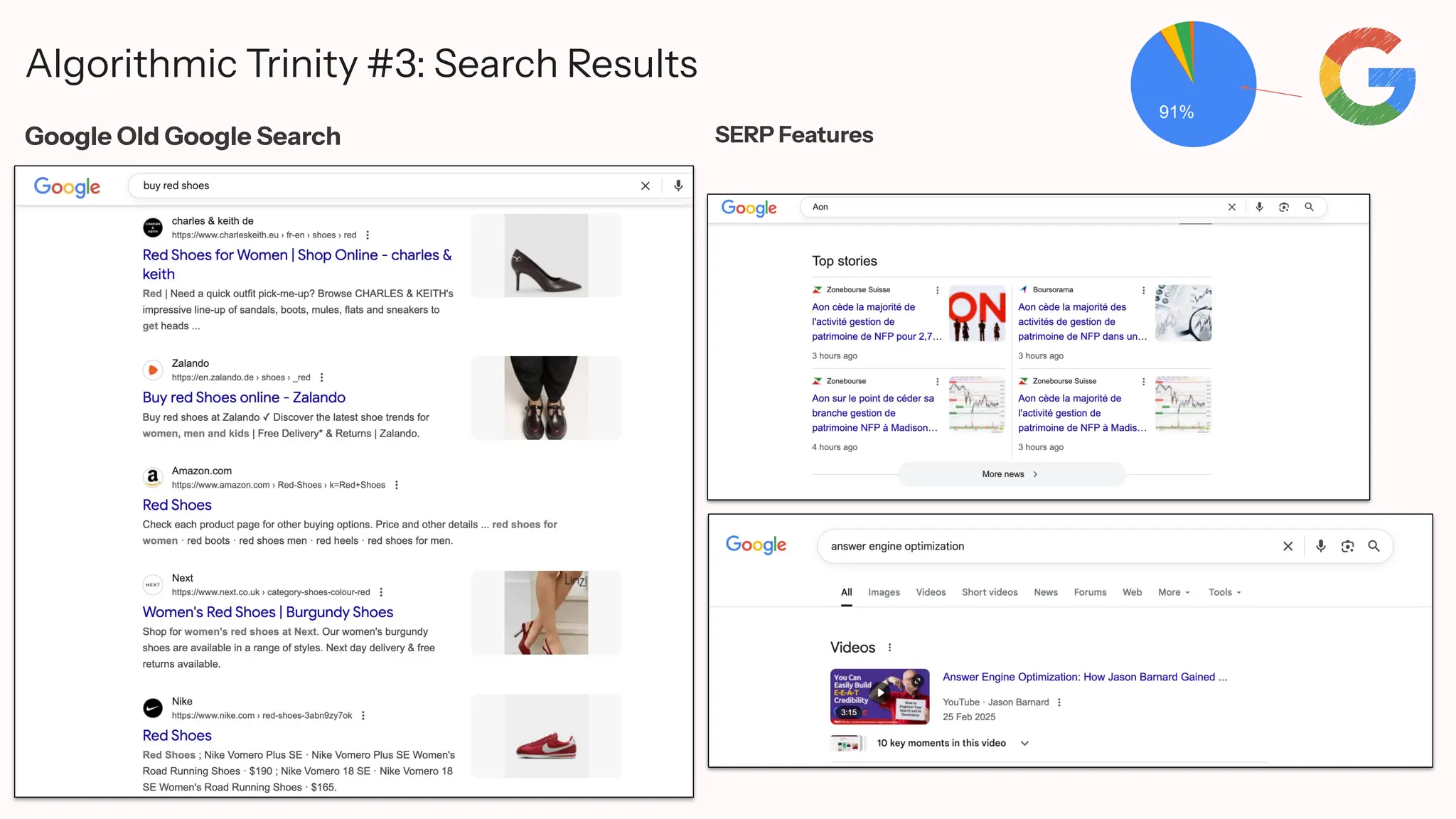Image resolution: width=1456 pixels, height=819 pixels.
Task: Click the Zalando orange favicon
Action: [x=153, y=370]
